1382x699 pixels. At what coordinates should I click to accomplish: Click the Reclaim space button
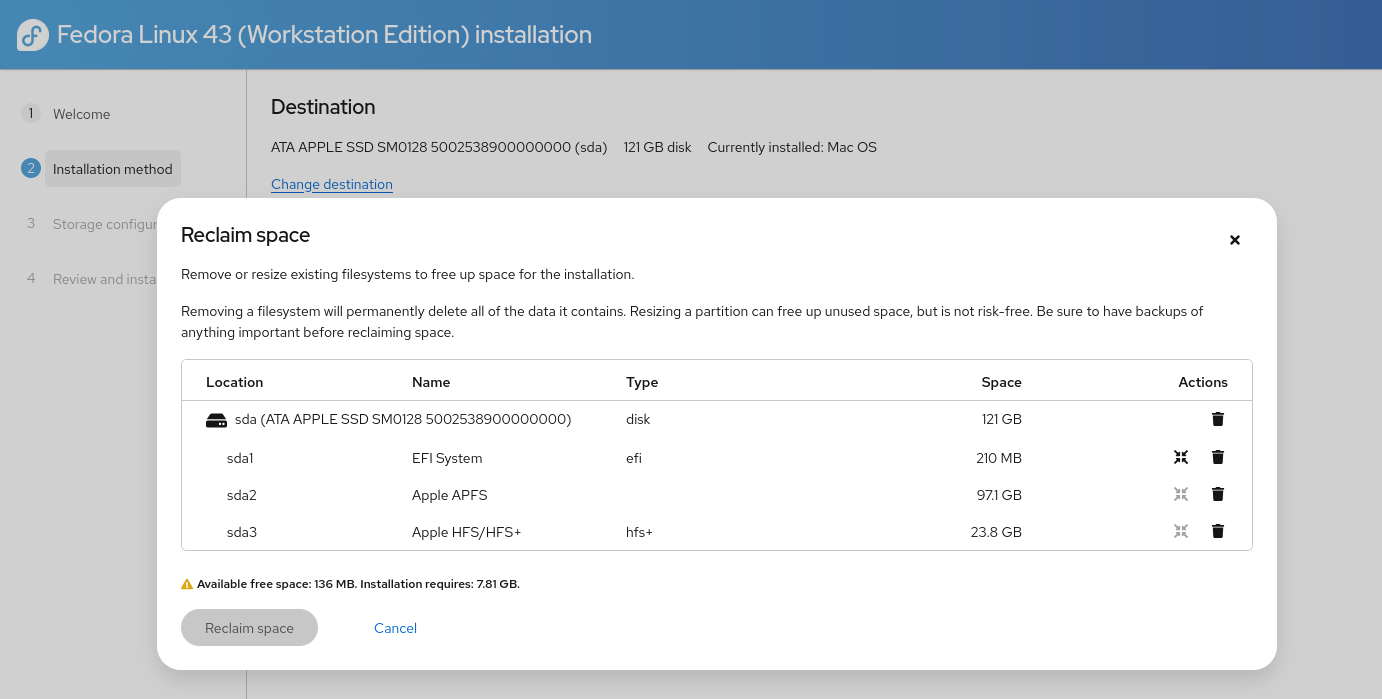(x=249, y=628)
